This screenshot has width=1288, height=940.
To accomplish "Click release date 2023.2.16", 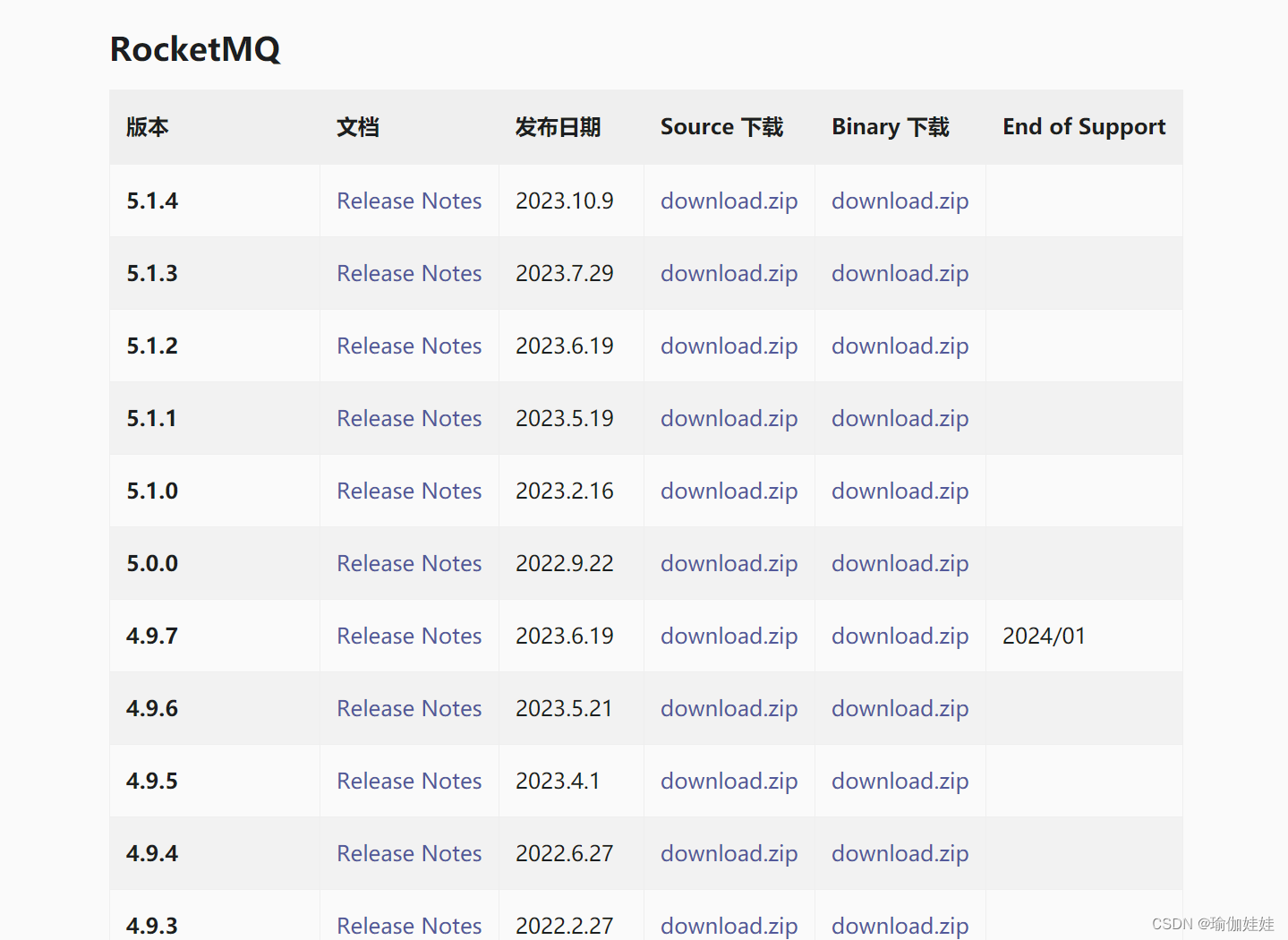I will pyautogui.click(x=565, y=491).
